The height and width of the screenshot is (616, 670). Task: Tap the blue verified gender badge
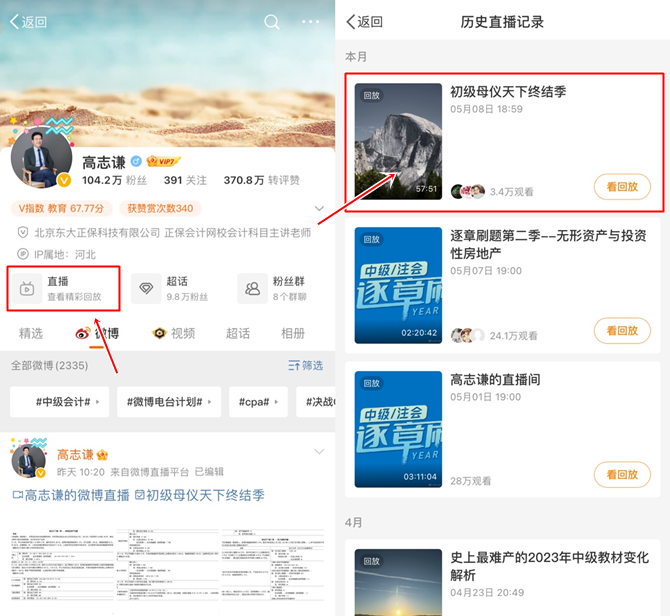pos(136,161)
